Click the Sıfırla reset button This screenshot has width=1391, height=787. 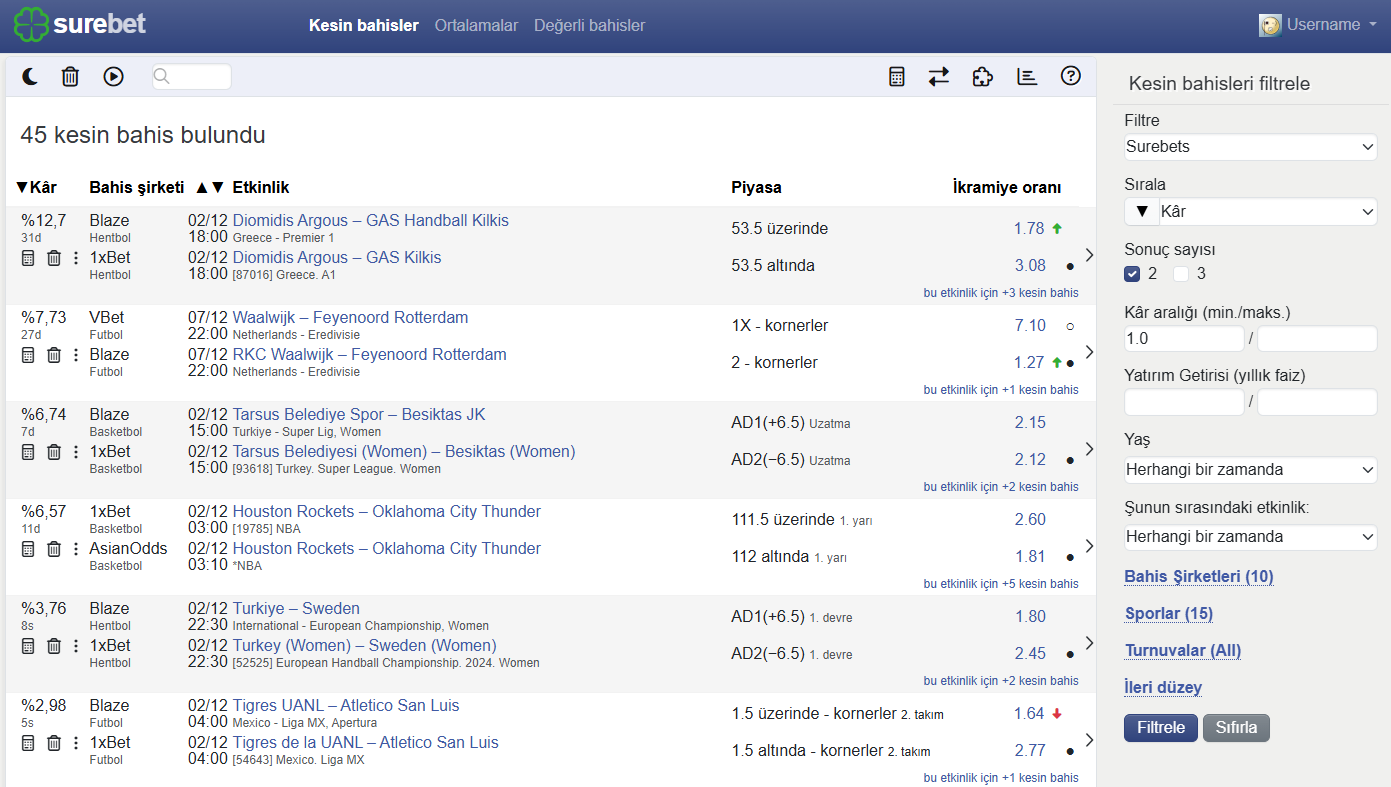[1236, 727]
